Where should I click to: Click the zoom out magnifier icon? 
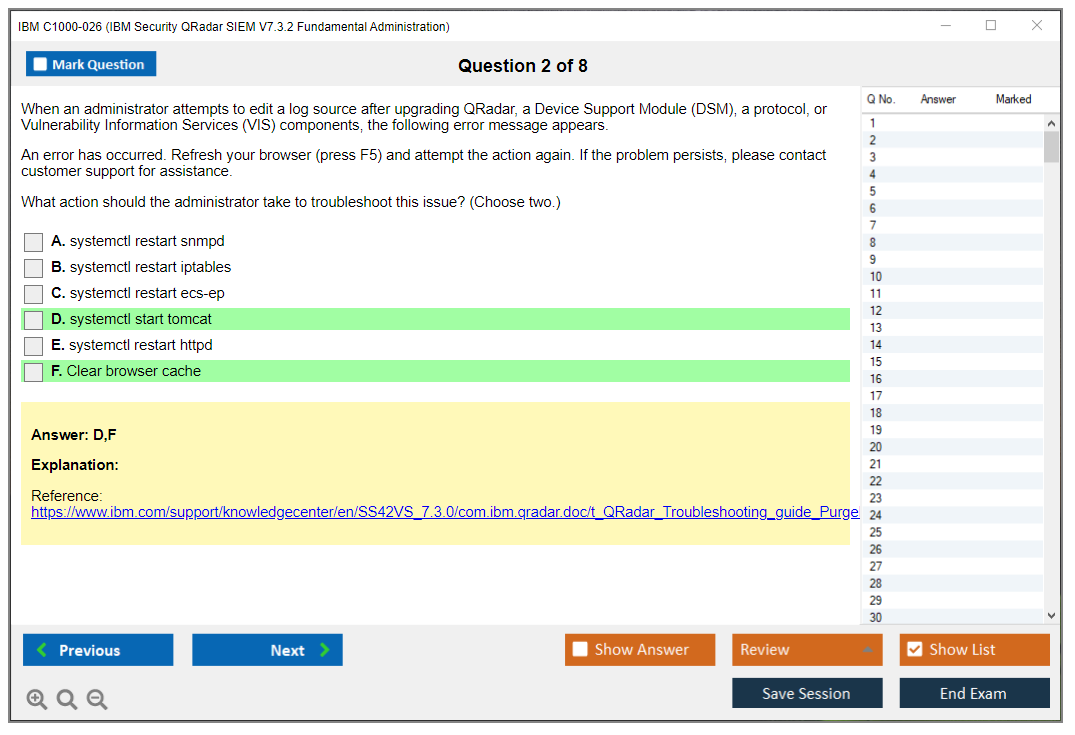point(97,700)
